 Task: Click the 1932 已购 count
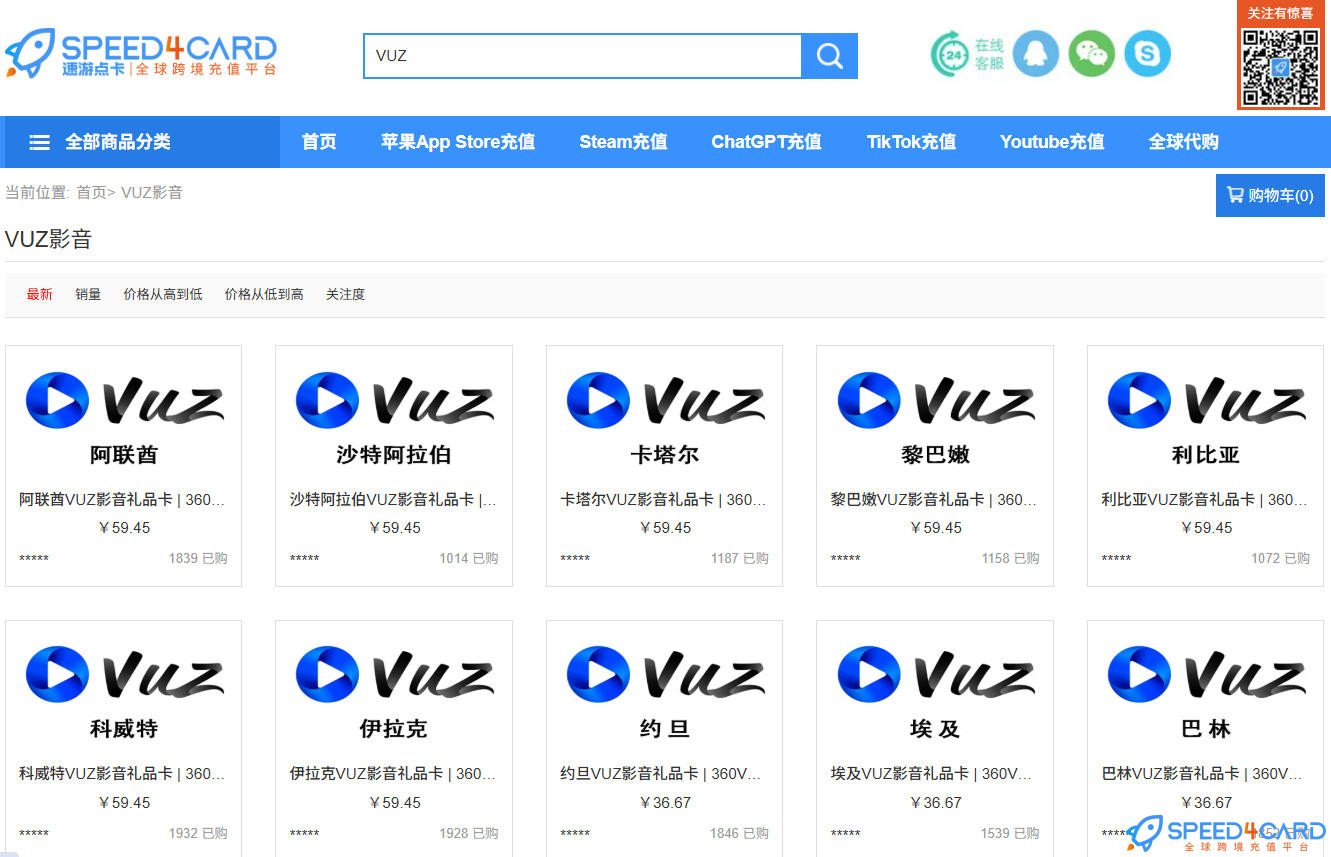pyautogui.click(x=198, y=833)
